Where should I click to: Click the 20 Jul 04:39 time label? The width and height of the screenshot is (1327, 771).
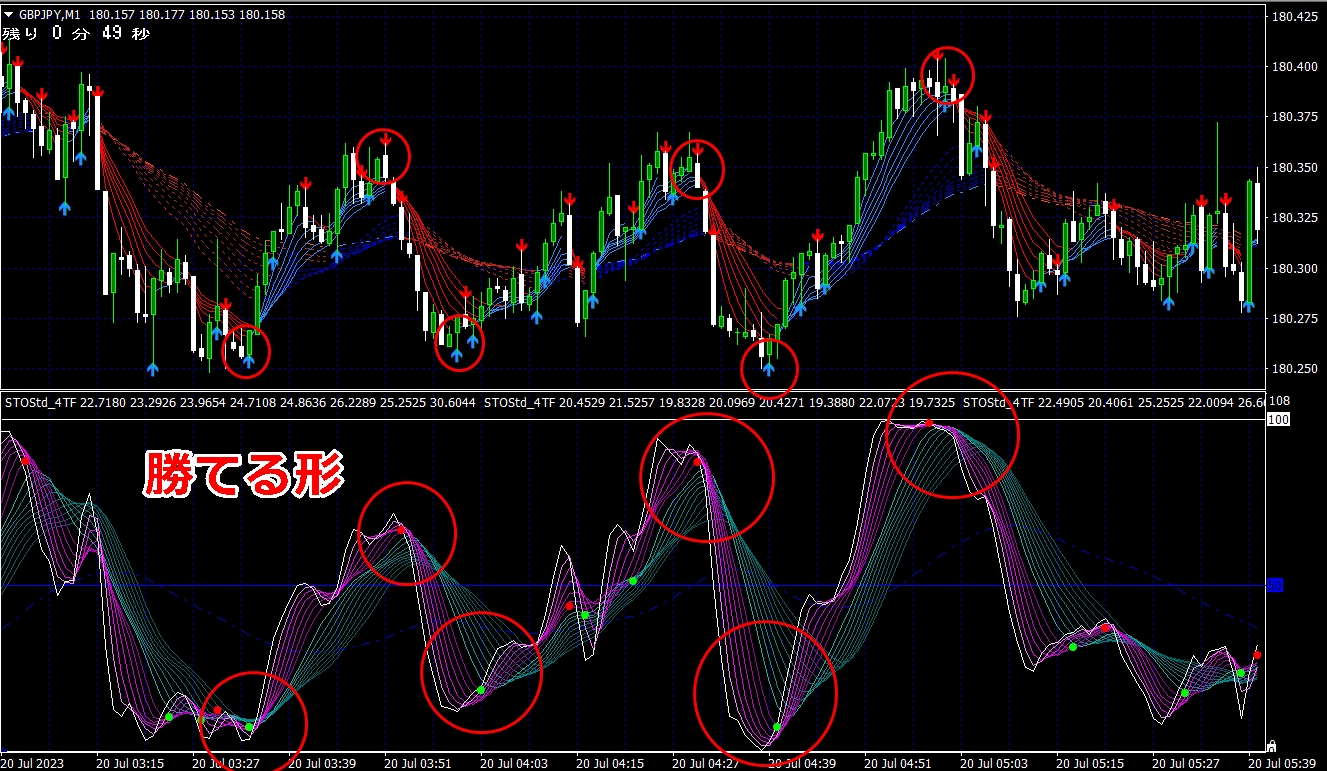(x=804, y=763)
